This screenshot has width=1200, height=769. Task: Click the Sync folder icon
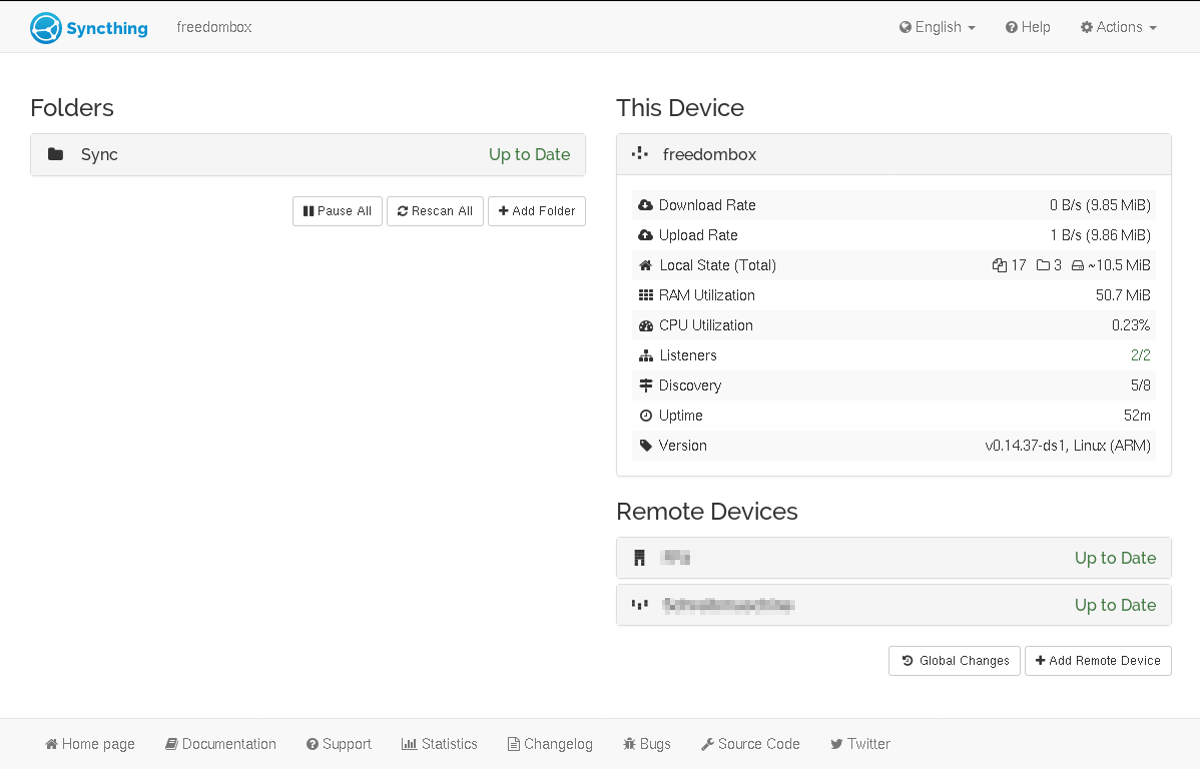[56, 155]
